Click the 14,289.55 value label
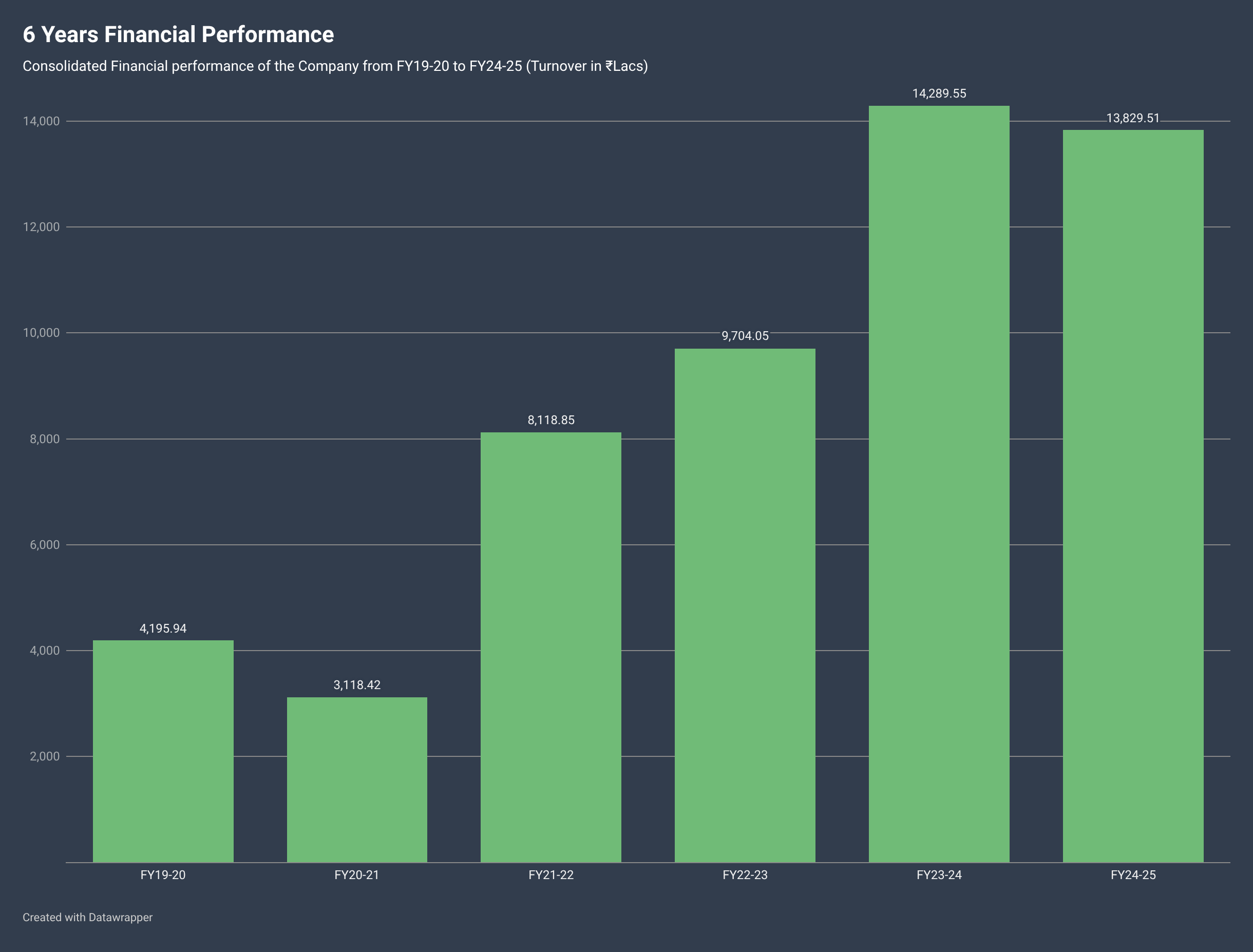The height and width of the screenshot is (952, 1253). [x=939, y=93]
